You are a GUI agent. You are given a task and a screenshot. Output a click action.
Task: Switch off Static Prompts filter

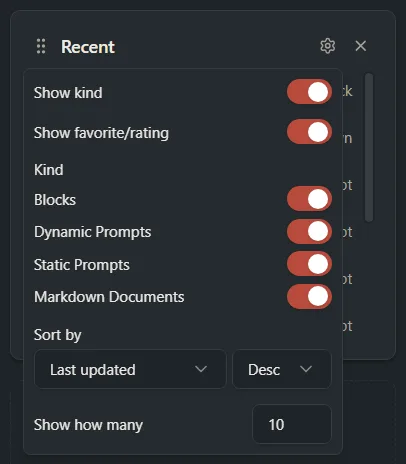(x=309, y=264)
